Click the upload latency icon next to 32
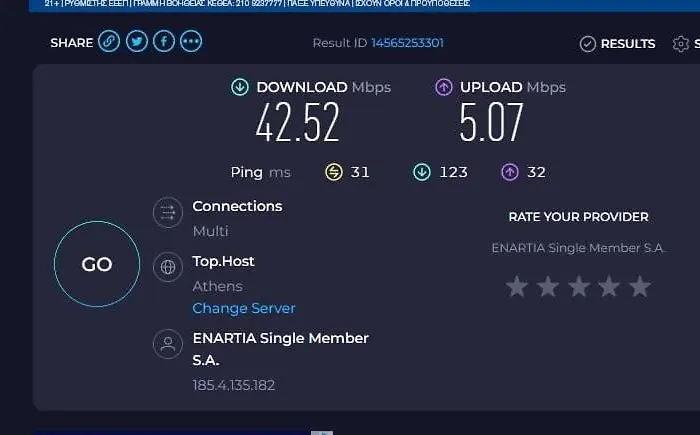The width and height of the screenshot is (700, 435). tap(510, 172)
